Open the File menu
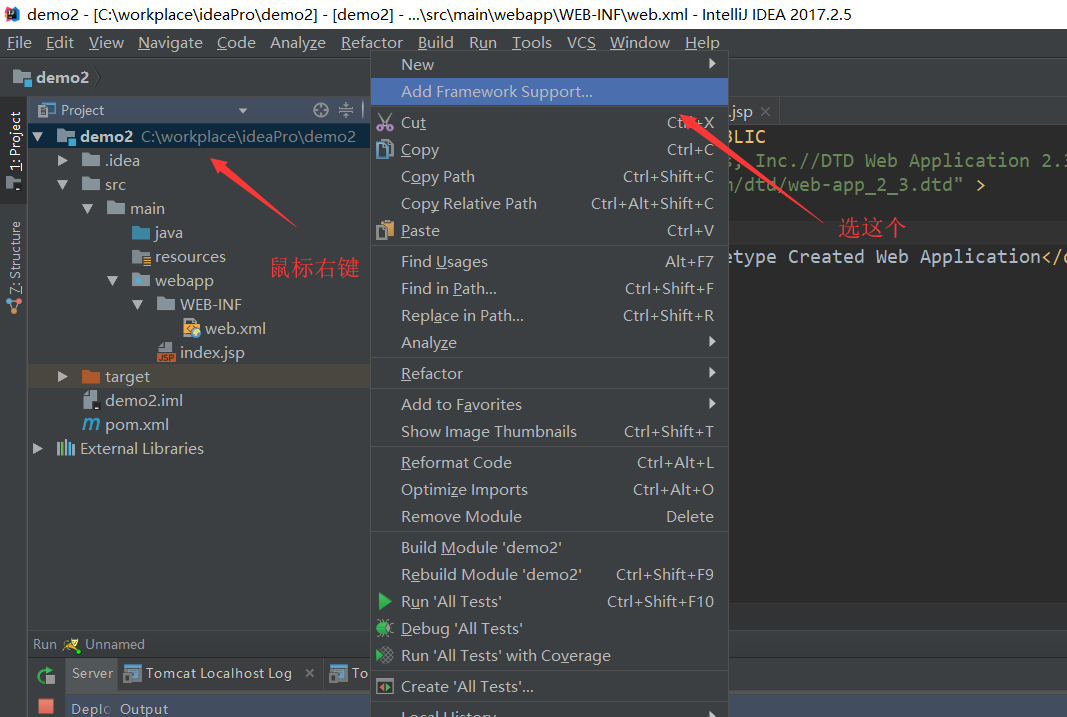Image resolution: width=1067 pixels, height=717 pixels. pyautogui.click(x=19, y=43)
